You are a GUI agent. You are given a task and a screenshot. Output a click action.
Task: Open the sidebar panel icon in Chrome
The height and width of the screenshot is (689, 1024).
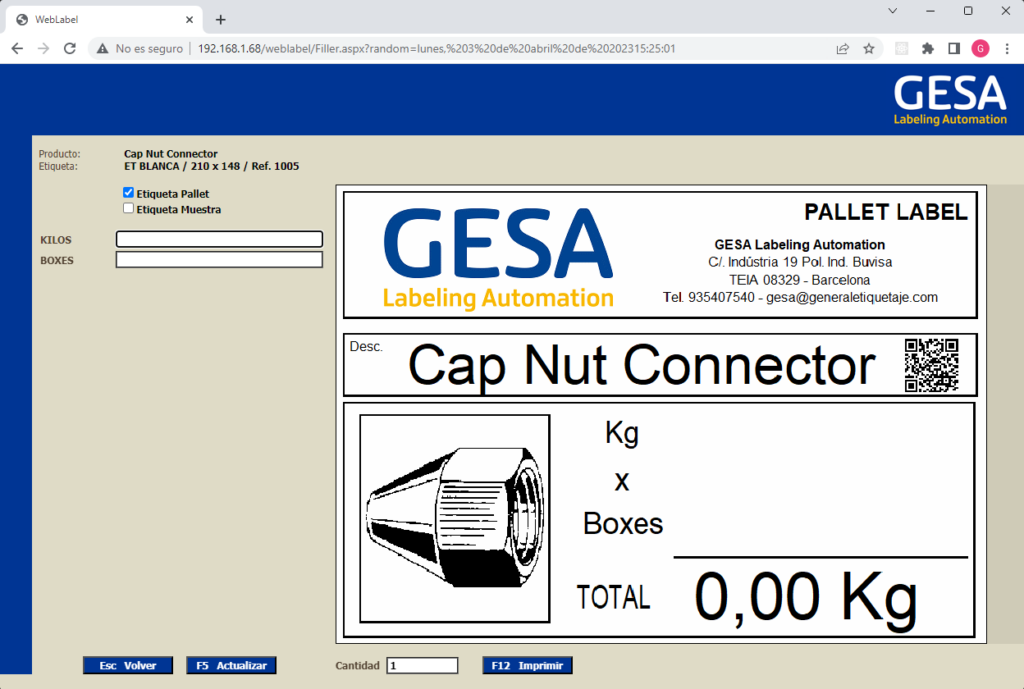point(953,48)
